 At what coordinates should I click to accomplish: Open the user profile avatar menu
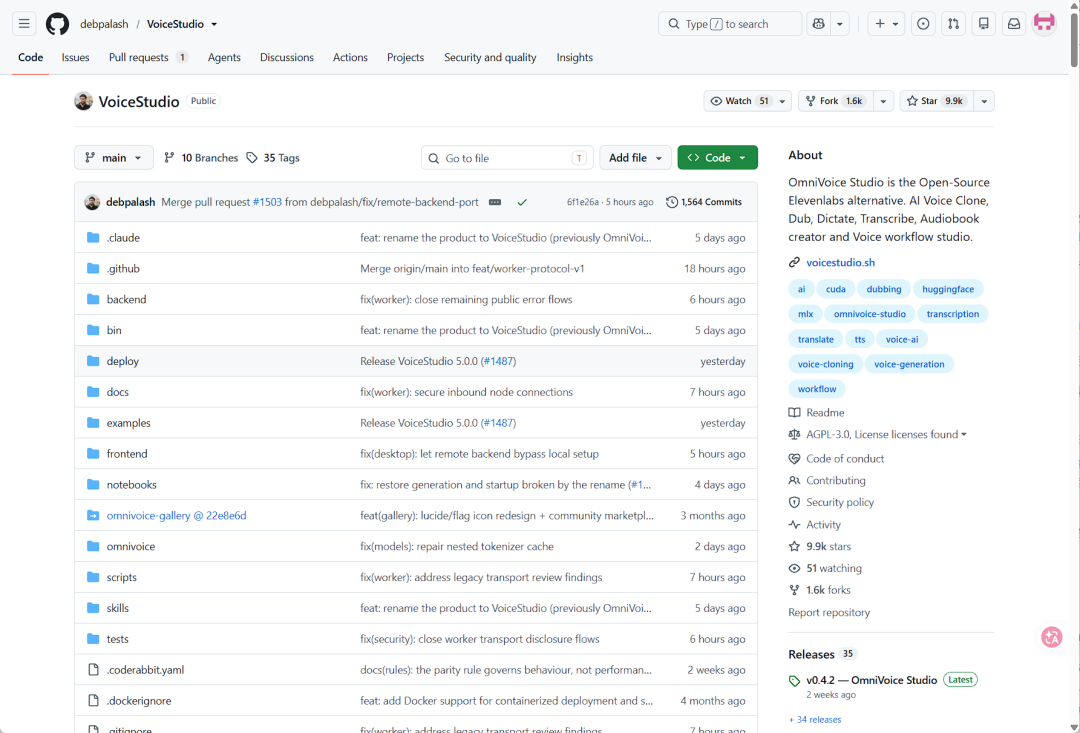tap(1044, 24)
